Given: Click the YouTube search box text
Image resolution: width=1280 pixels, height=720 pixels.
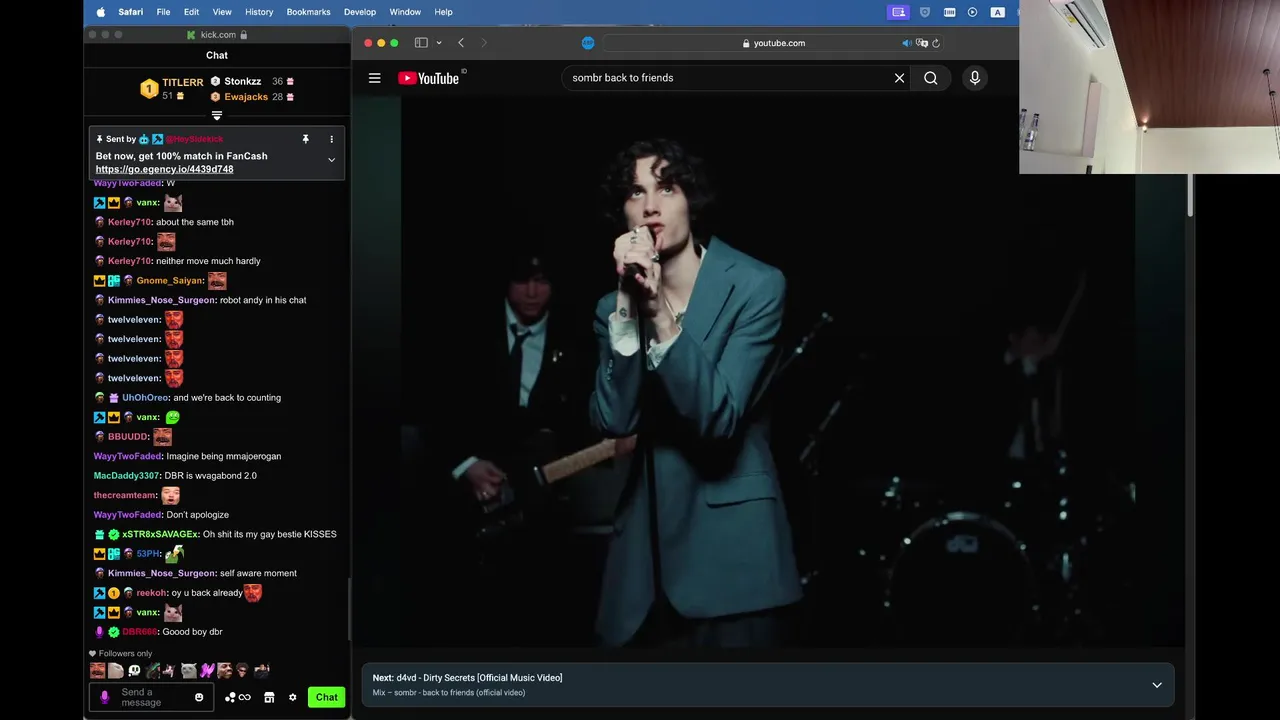Looking at the screenshot, I should click(623, 78).
